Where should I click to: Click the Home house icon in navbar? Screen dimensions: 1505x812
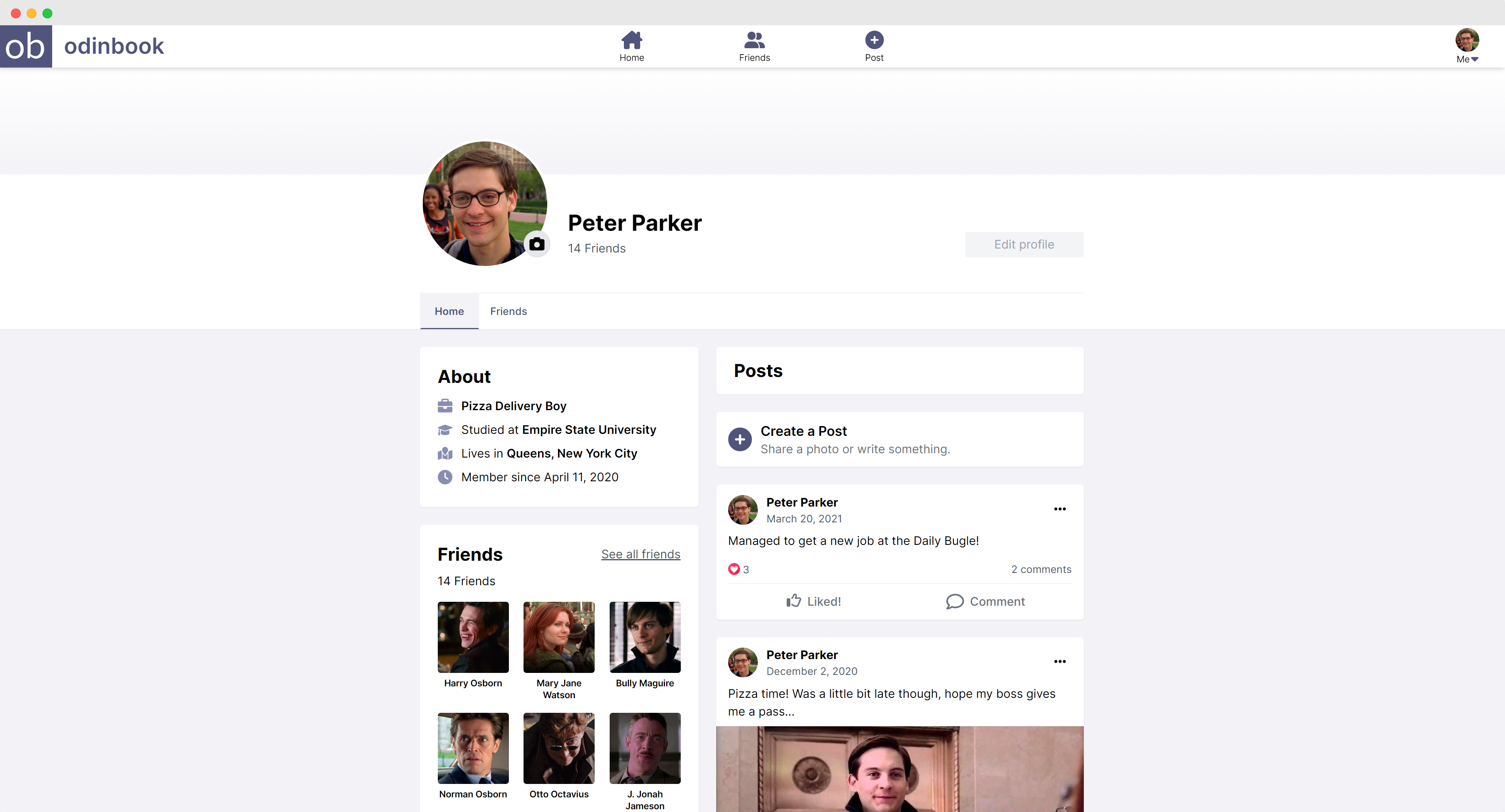(x=631, y=40)
